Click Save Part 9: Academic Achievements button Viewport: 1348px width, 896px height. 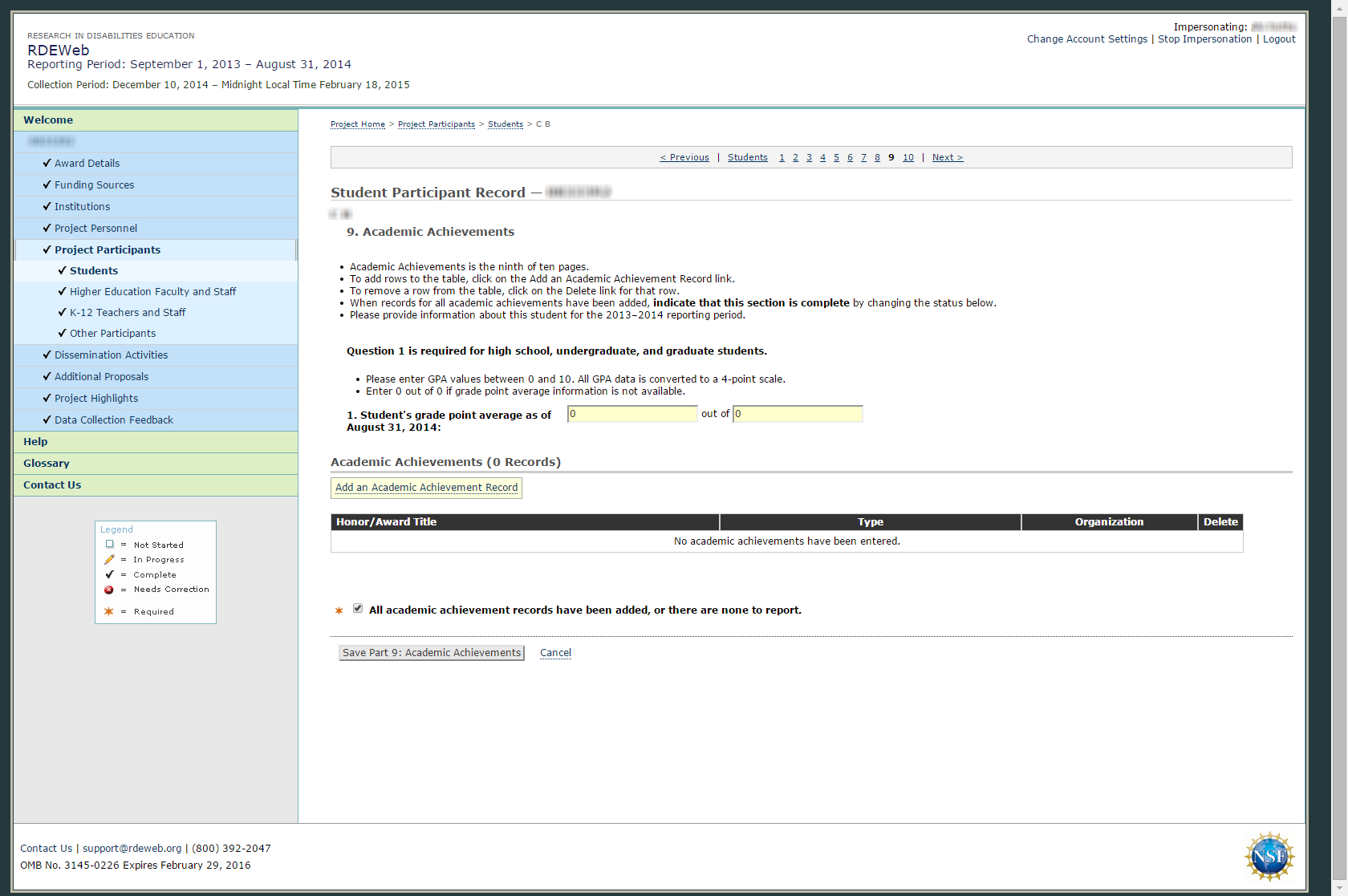tap(432, 653)
